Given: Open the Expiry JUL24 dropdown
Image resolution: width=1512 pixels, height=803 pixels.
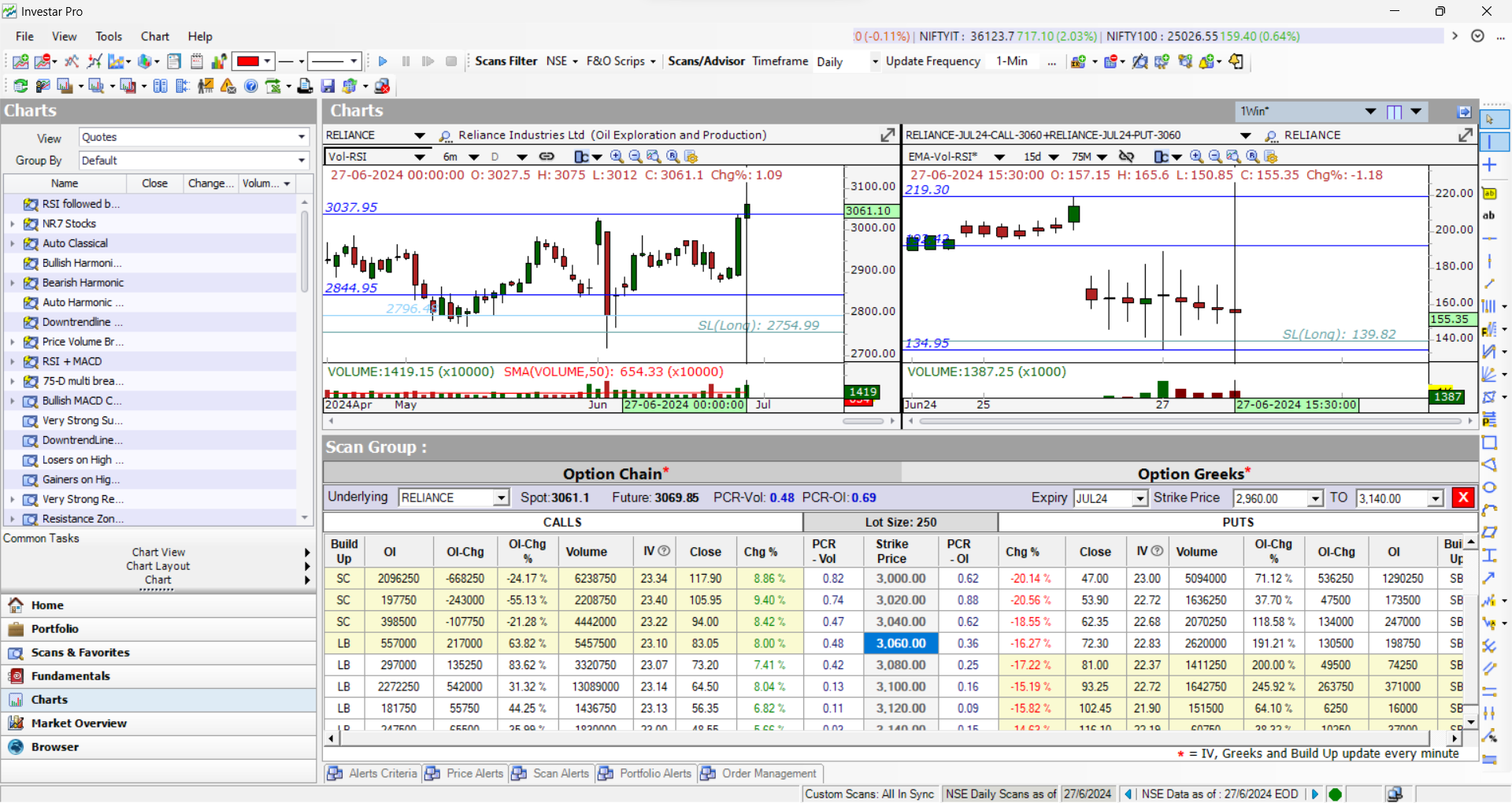Looking at the screenshot, I should [1140, 498].
